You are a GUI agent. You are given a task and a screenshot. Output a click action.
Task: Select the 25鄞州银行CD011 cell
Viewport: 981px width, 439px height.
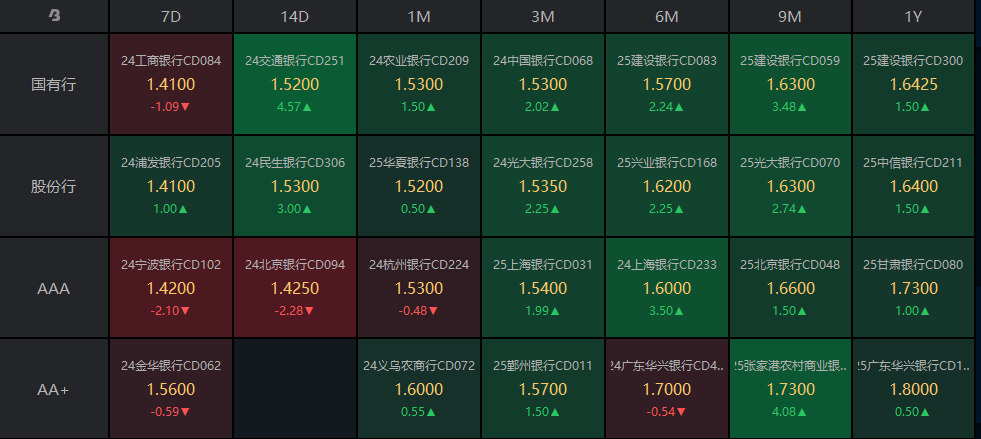tap(542, 389)
